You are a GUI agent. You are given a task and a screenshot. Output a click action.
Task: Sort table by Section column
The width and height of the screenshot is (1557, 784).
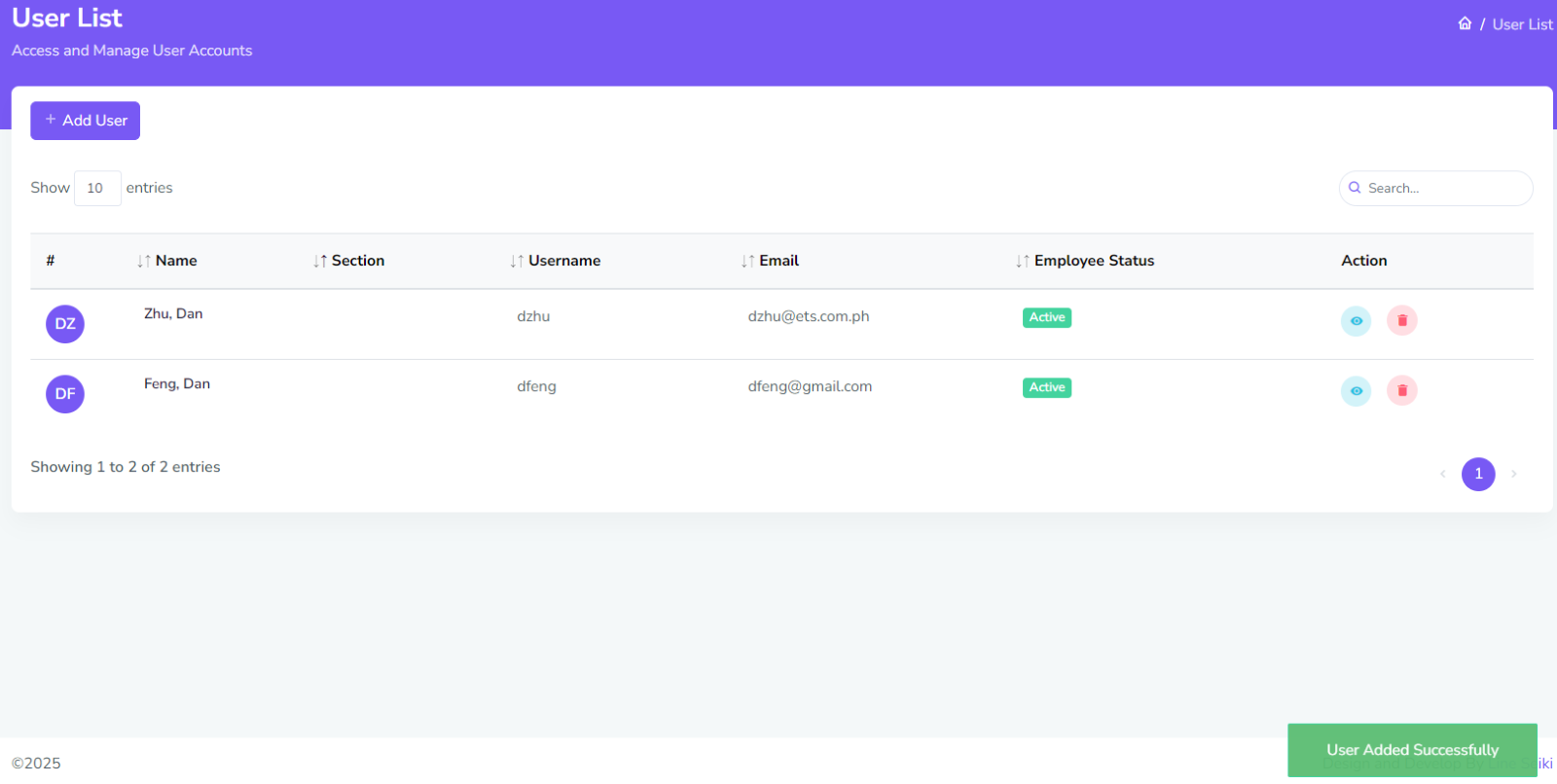[x=357, y=261]
